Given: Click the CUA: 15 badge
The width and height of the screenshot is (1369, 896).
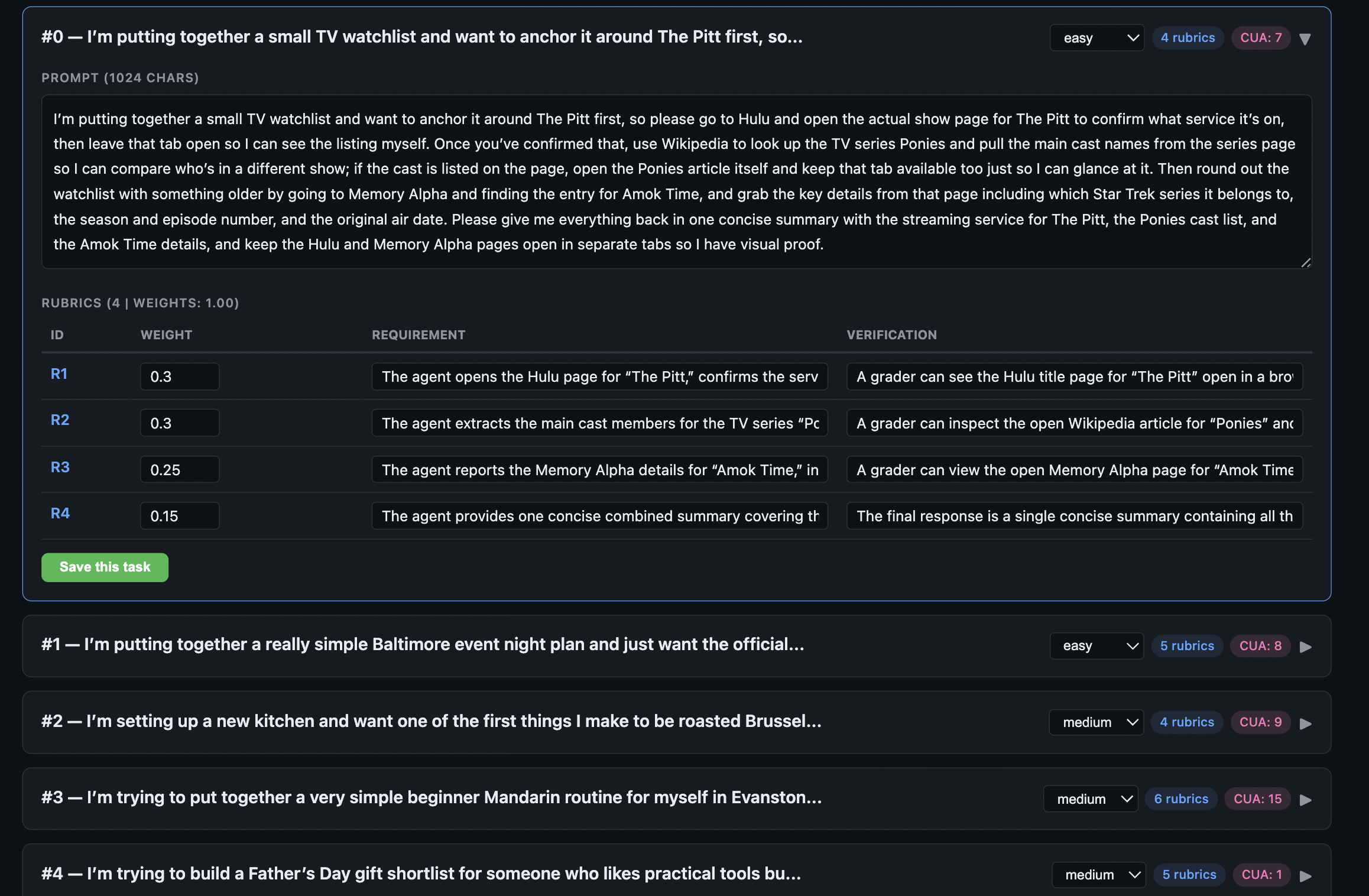Looking at the screenshot, I should (1257, 799).
